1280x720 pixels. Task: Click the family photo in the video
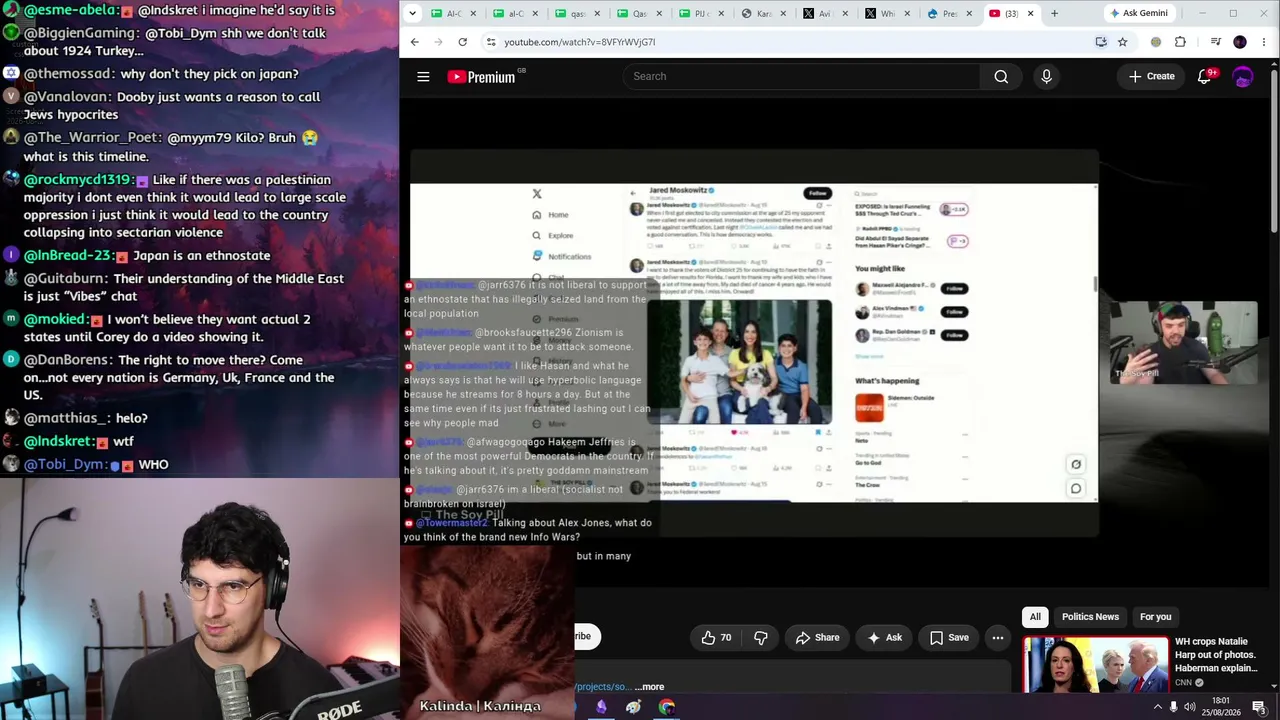[x=739, y=361]
